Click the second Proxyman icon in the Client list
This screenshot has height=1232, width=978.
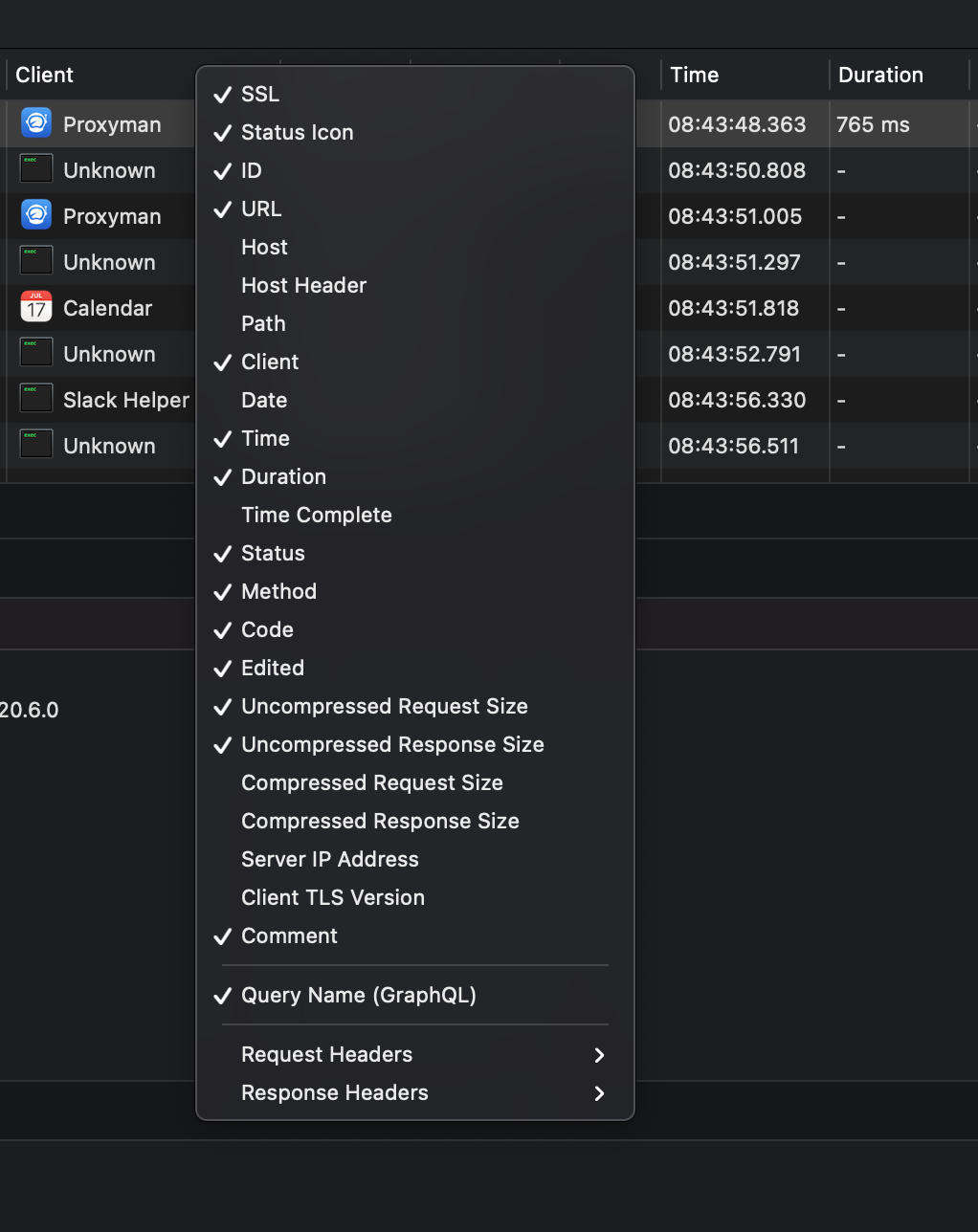(35, 214)
